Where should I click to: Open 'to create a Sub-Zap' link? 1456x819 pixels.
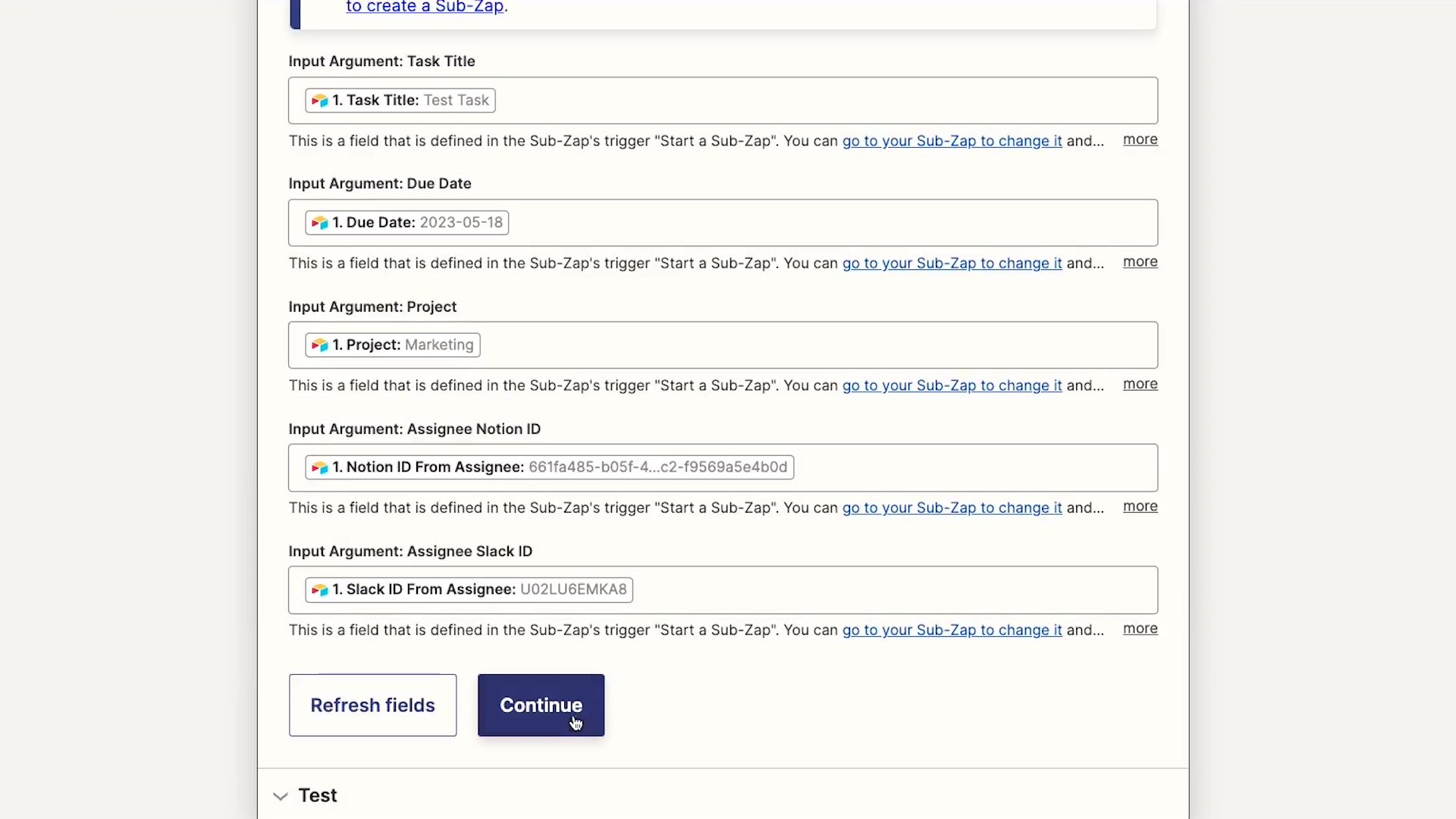click(425, 7)
